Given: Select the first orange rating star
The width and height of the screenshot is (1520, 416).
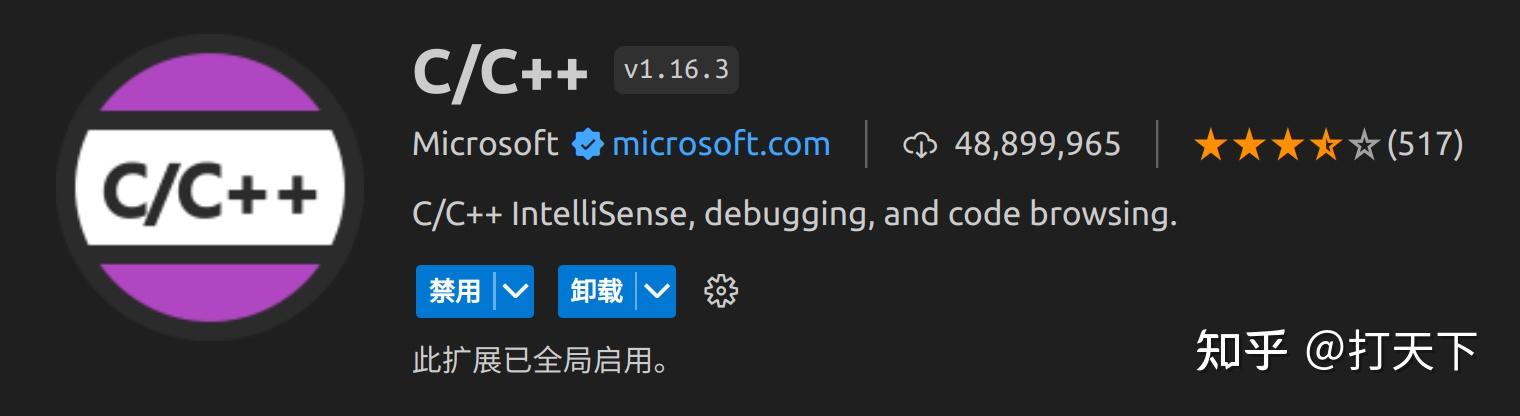Looking at the screenshot, I should (1210, 145).
